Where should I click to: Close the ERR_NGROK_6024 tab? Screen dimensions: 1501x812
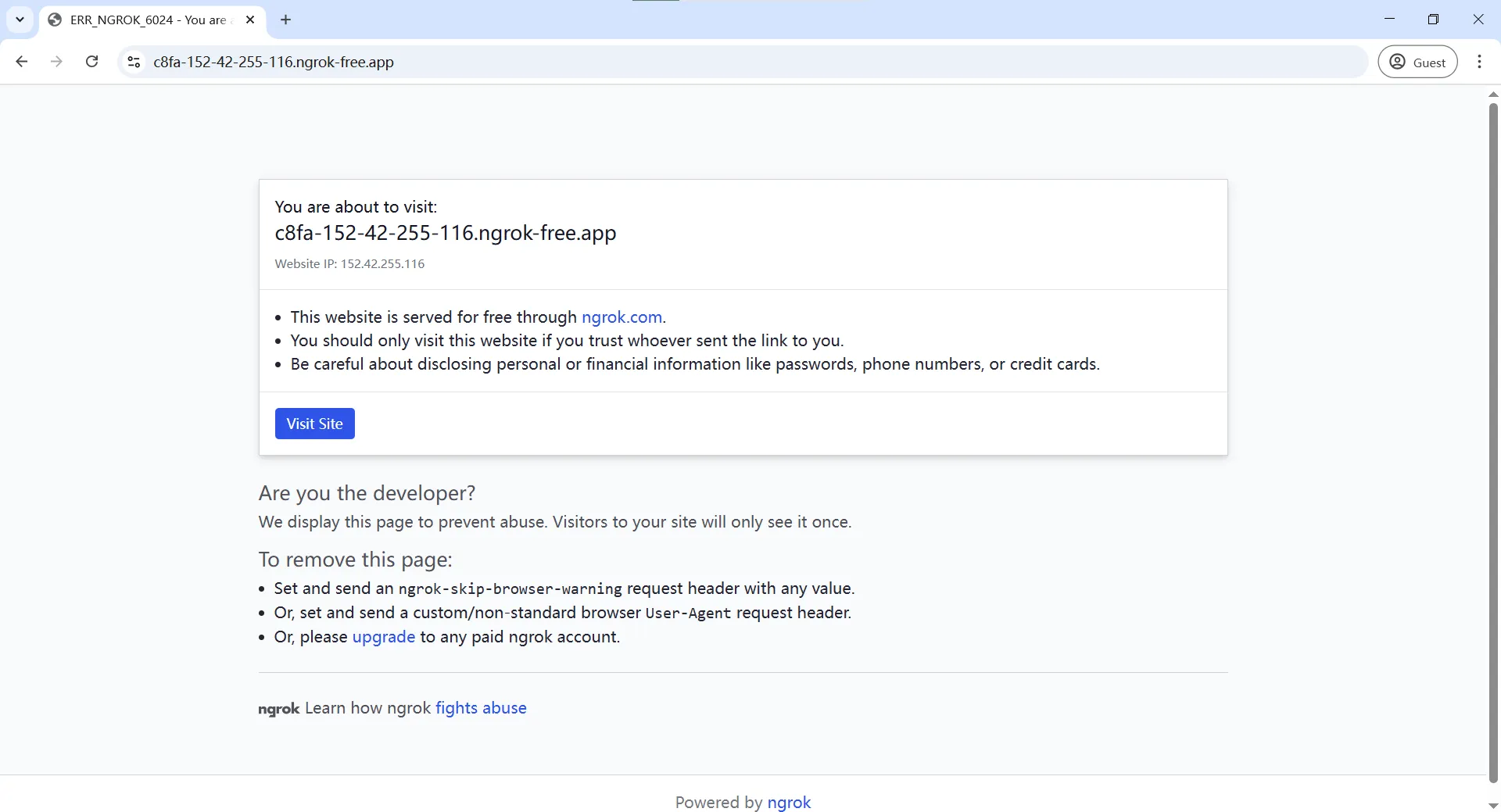(250, 20)
